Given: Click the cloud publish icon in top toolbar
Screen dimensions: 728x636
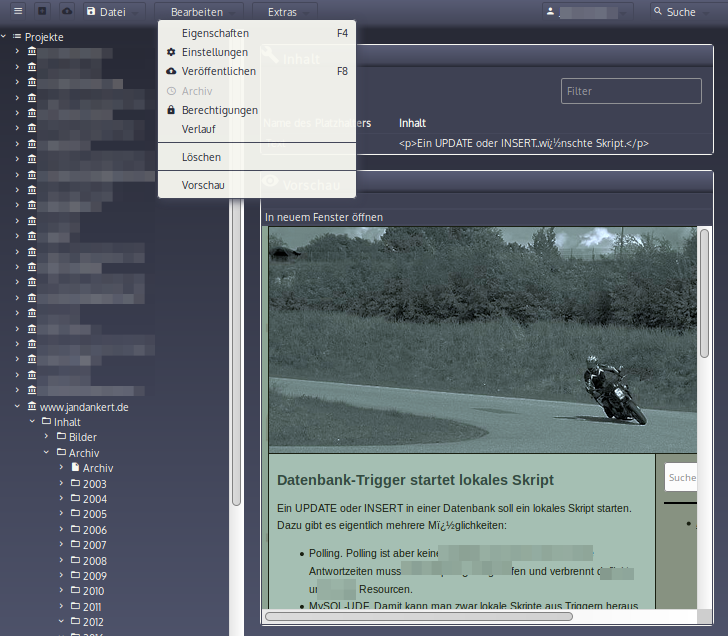Looking at the screenshot, I should (x=67, y=11).
